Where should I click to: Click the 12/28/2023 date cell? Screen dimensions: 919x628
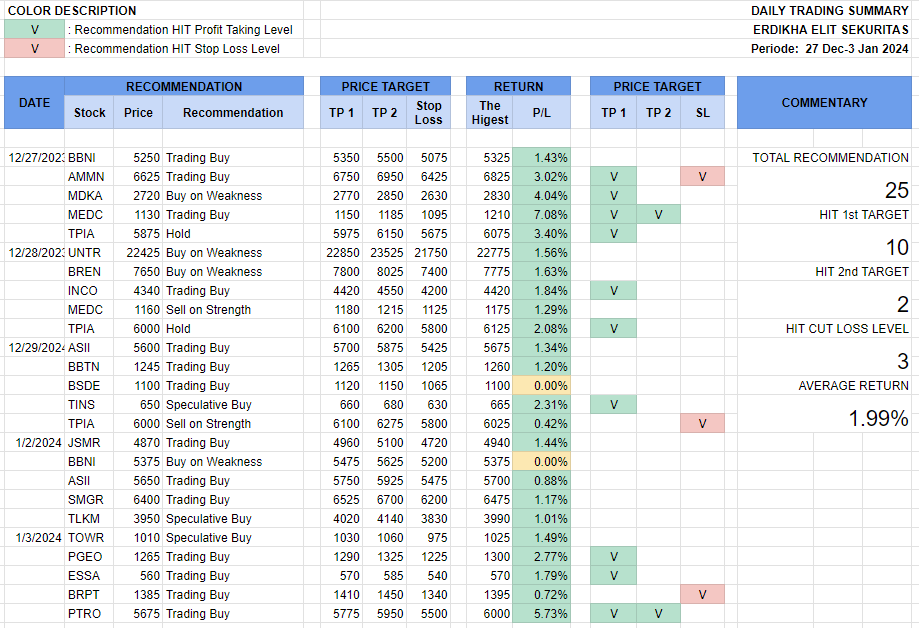point(36,253)
